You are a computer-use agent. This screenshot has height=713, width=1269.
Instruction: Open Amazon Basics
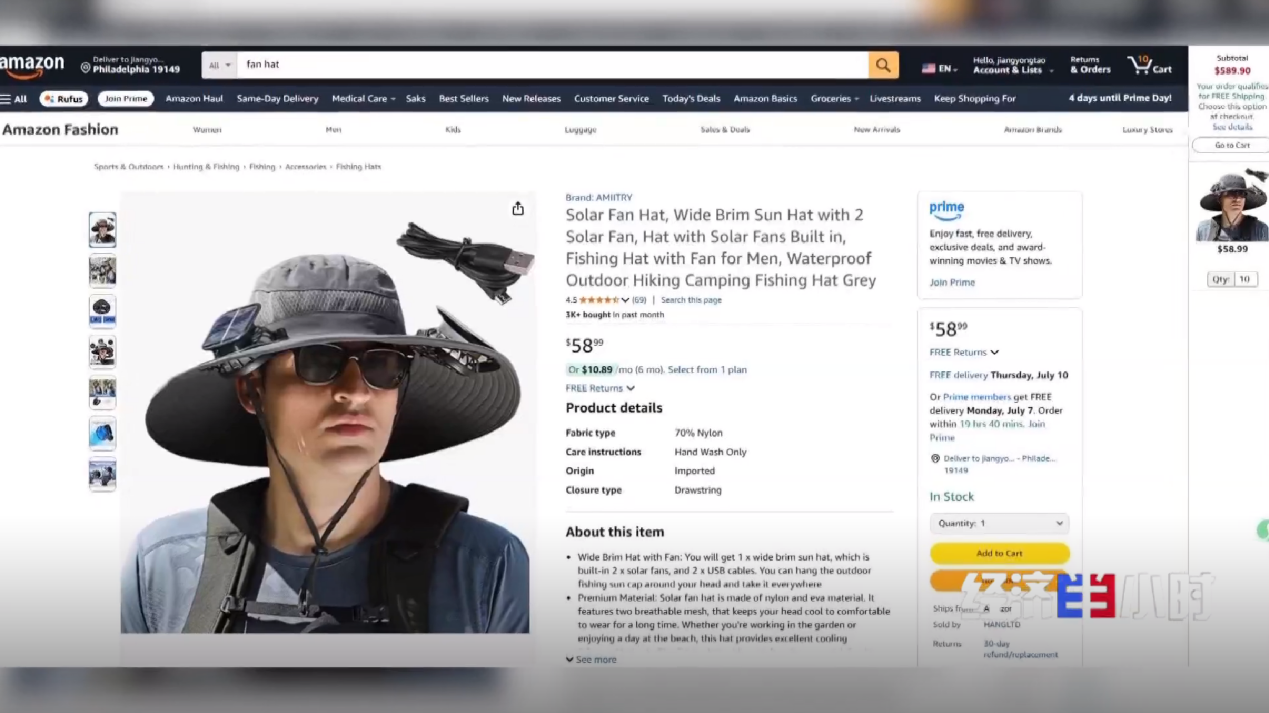click(765, 99)
